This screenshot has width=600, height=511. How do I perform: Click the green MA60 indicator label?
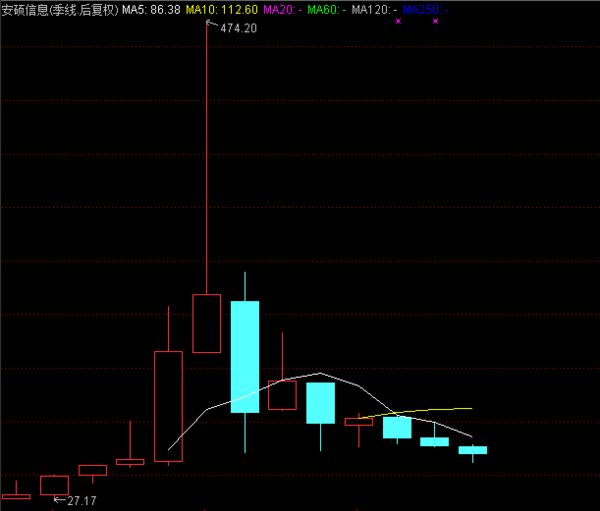pyautogui.click(x=326, y=10)
